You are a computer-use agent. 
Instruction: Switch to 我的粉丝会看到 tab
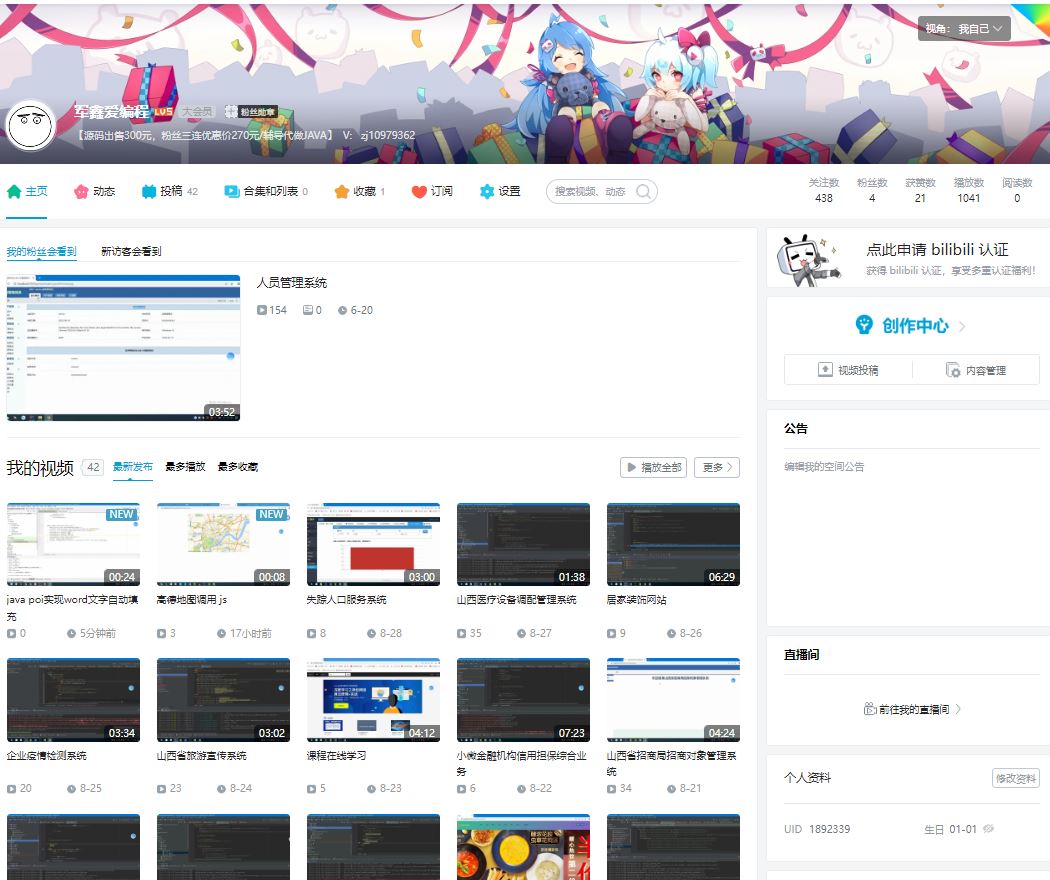pyautogui.click(x=42, y=252)
